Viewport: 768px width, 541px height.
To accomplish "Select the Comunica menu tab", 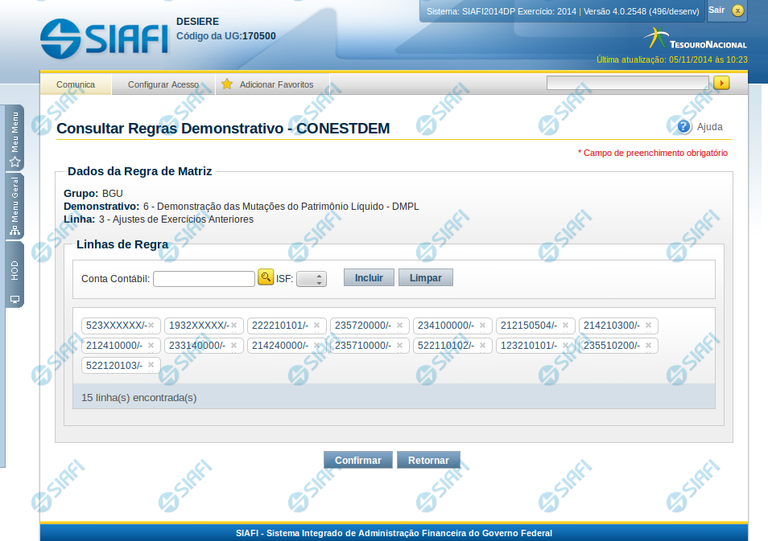I will coord(75,84).
